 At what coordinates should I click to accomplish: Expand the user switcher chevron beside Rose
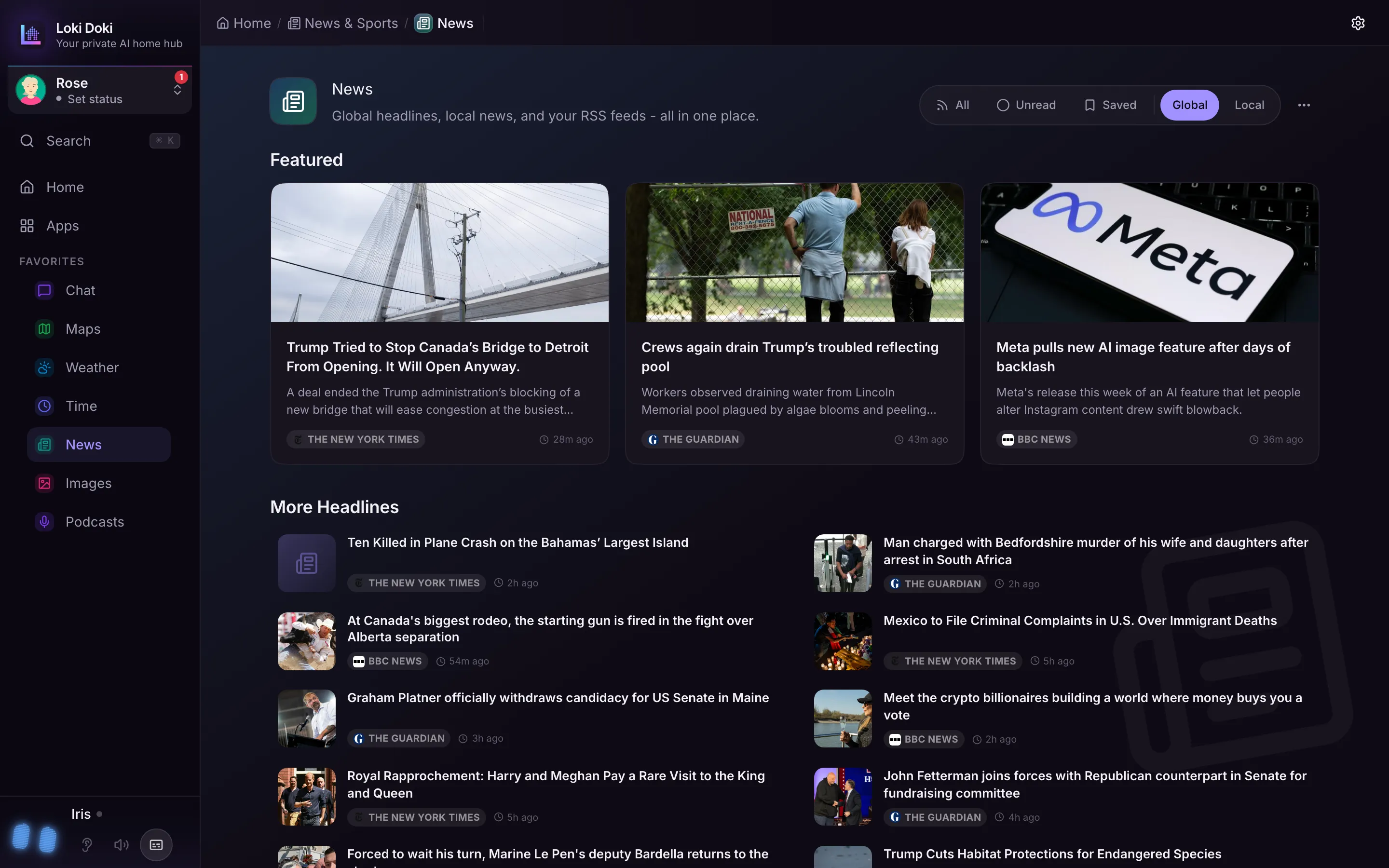[x=177, y=90]
